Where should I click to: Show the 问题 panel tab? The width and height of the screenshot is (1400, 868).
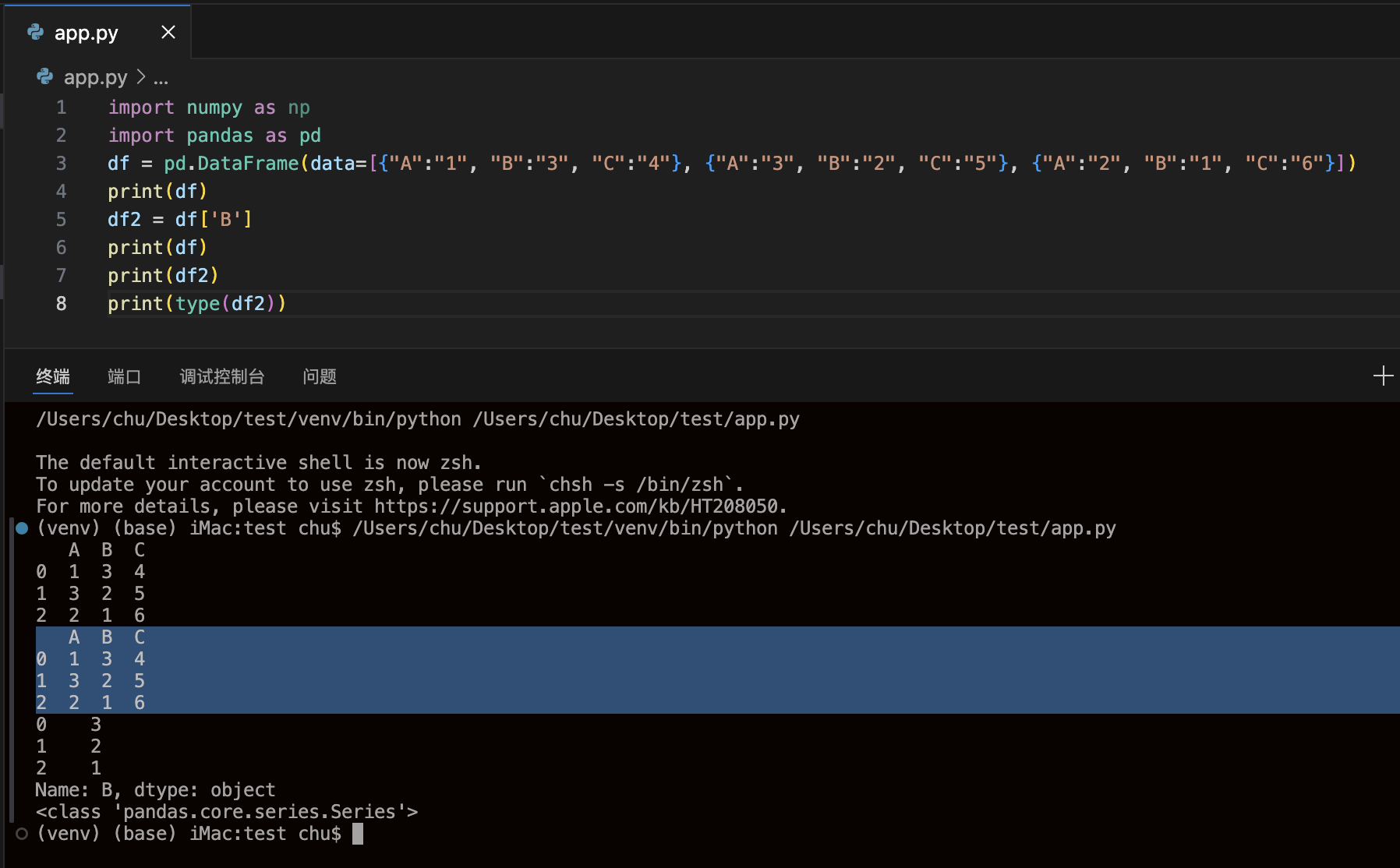pos(320,377)
